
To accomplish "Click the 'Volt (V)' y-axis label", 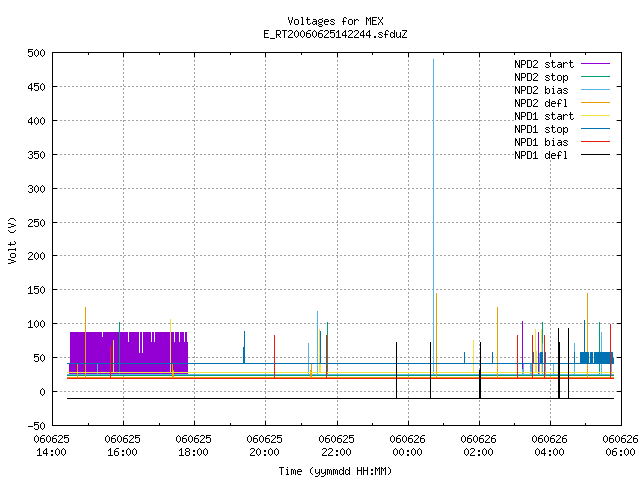I will [12, 240].
